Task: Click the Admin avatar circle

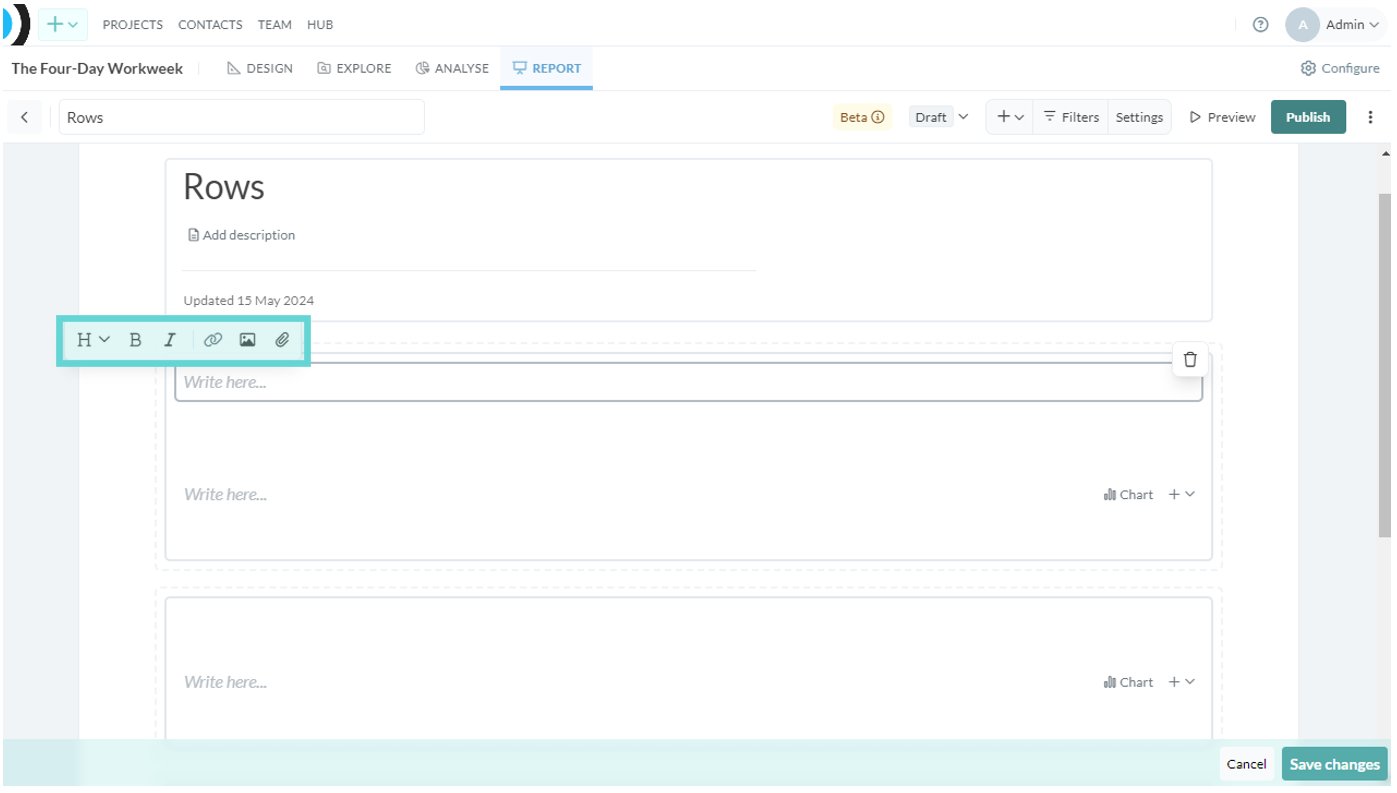Action: [1302, 25]
